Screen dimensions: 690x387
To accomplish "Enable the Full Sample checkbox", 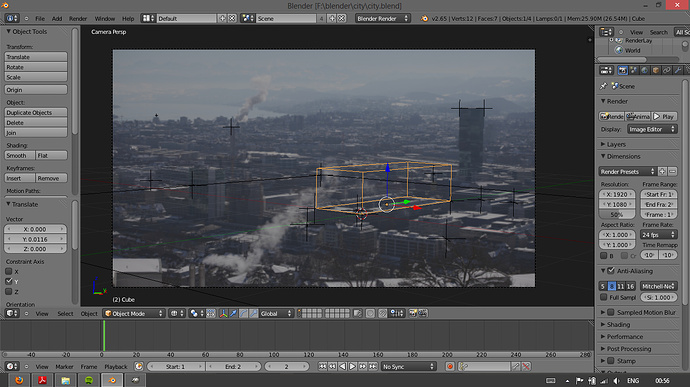I will 604,297.
